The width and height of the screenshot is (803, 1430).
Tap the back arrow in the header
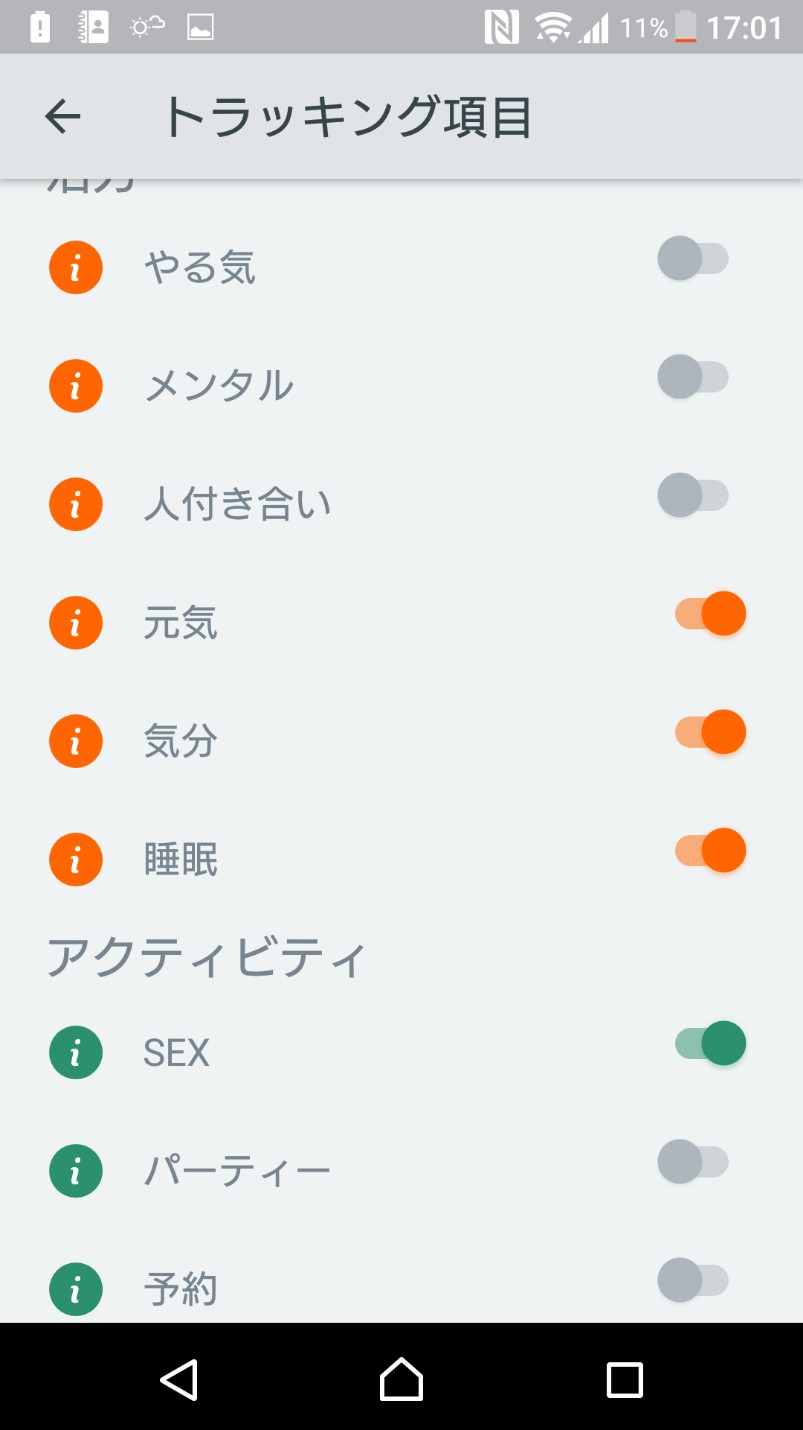click(62, 117)
